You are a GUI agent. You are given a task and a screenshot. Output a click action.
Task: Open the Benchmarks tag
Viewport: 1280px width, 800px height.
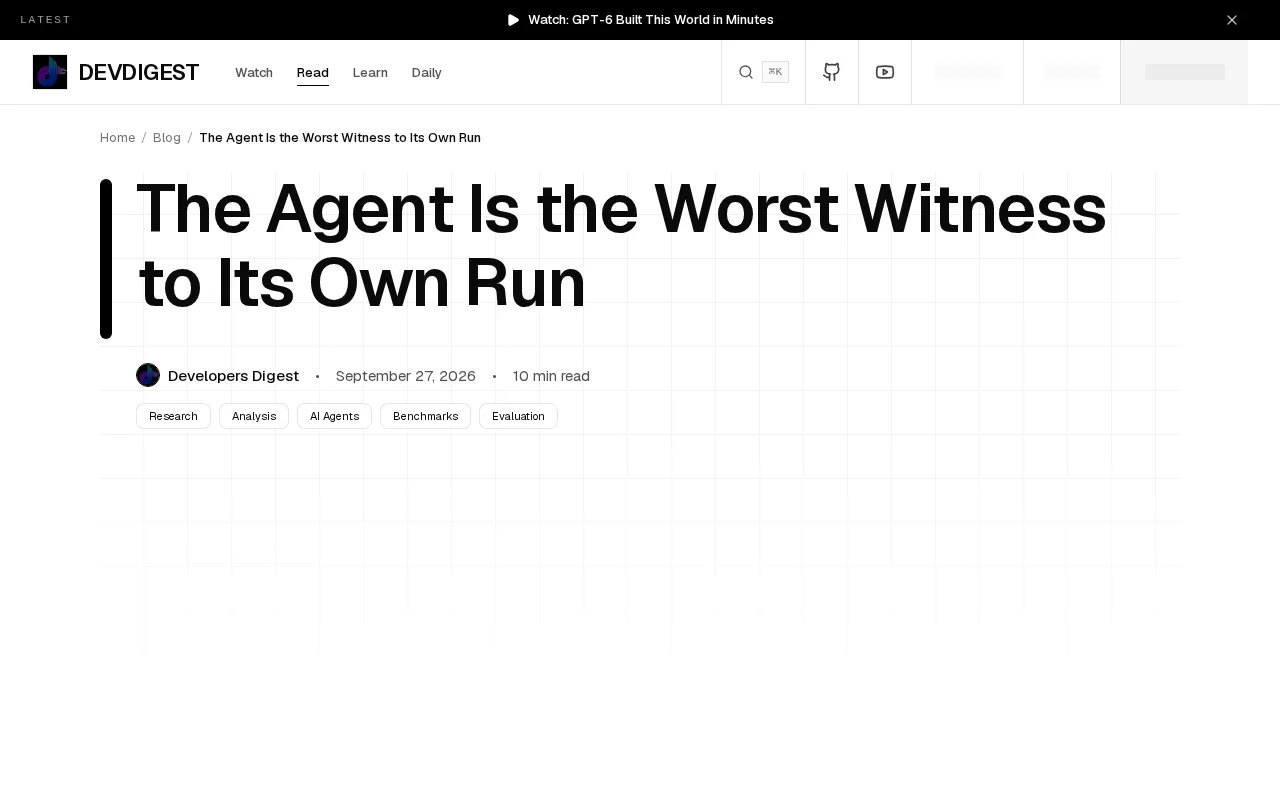pyautogui.click(x=425, y=416)
